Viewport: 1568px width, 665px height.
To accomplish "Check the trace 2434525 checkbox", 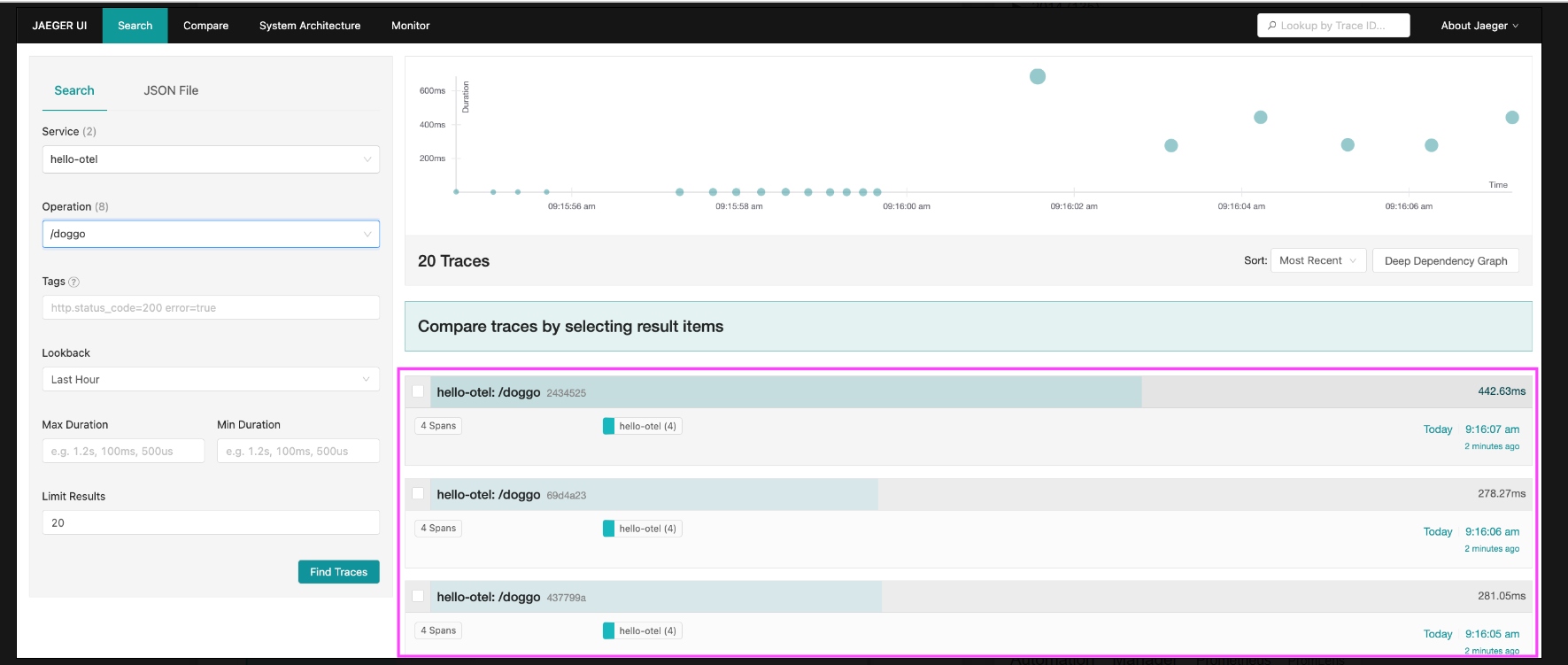I will (418, 391).
